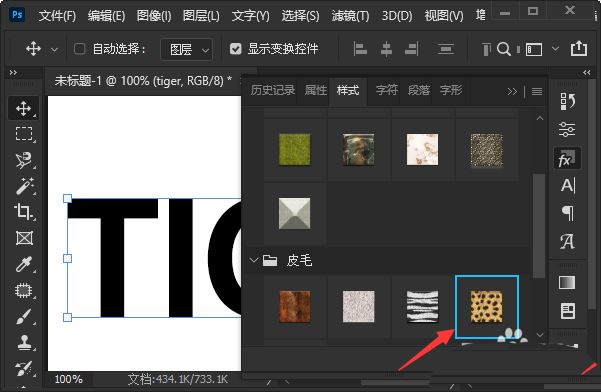The image size is (601, 392).
Task: Apply the leopard spotted fur style
Action: [x=486, y=307]
